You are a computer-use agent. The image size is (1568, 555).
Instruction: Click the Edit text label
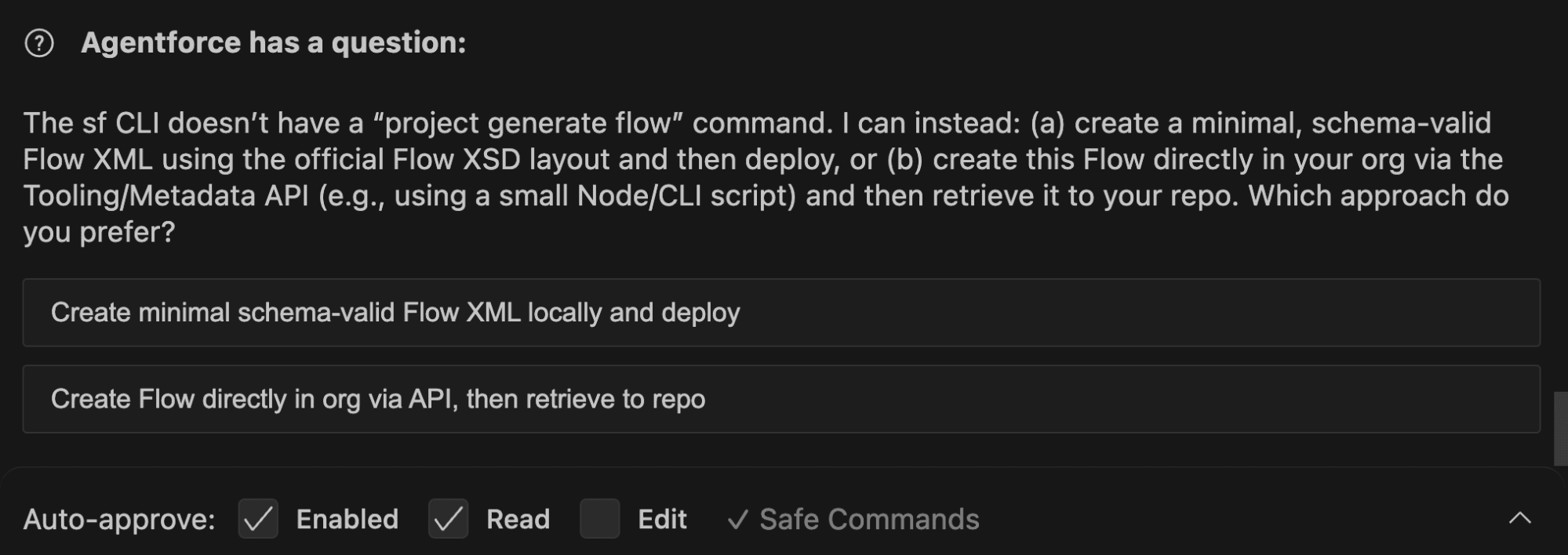click(x=662, y=520)
